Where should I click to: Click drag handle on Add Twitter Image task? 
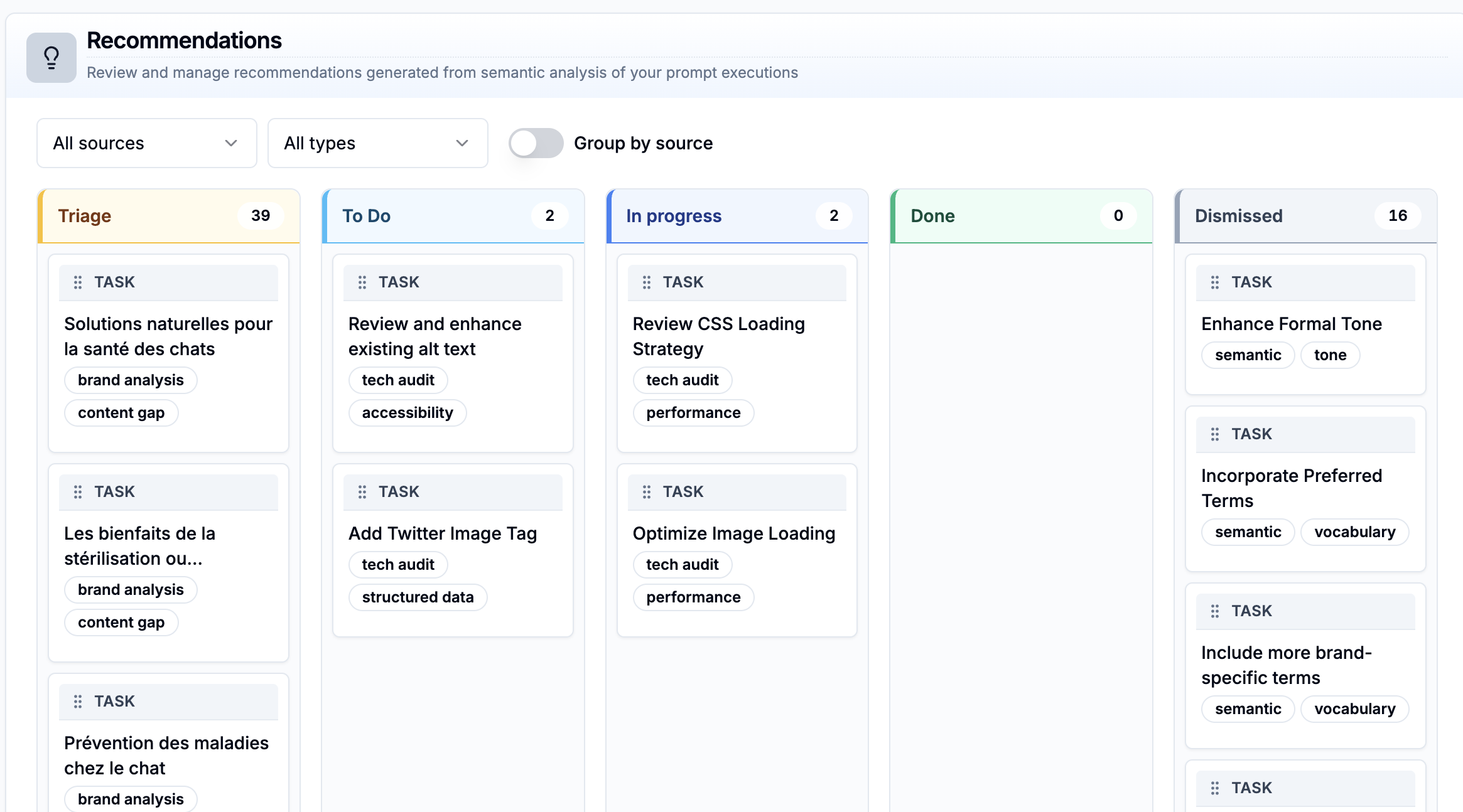362,492
